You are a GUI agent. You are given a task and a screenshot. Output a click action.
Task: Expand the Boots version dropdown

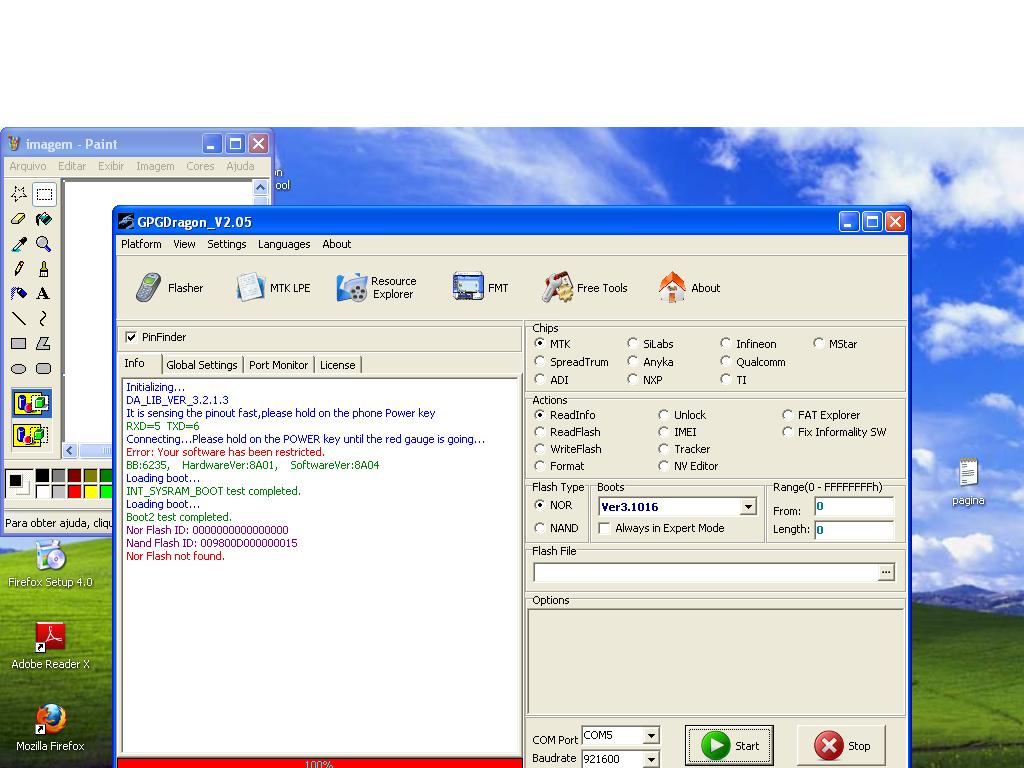pos(748,507)
